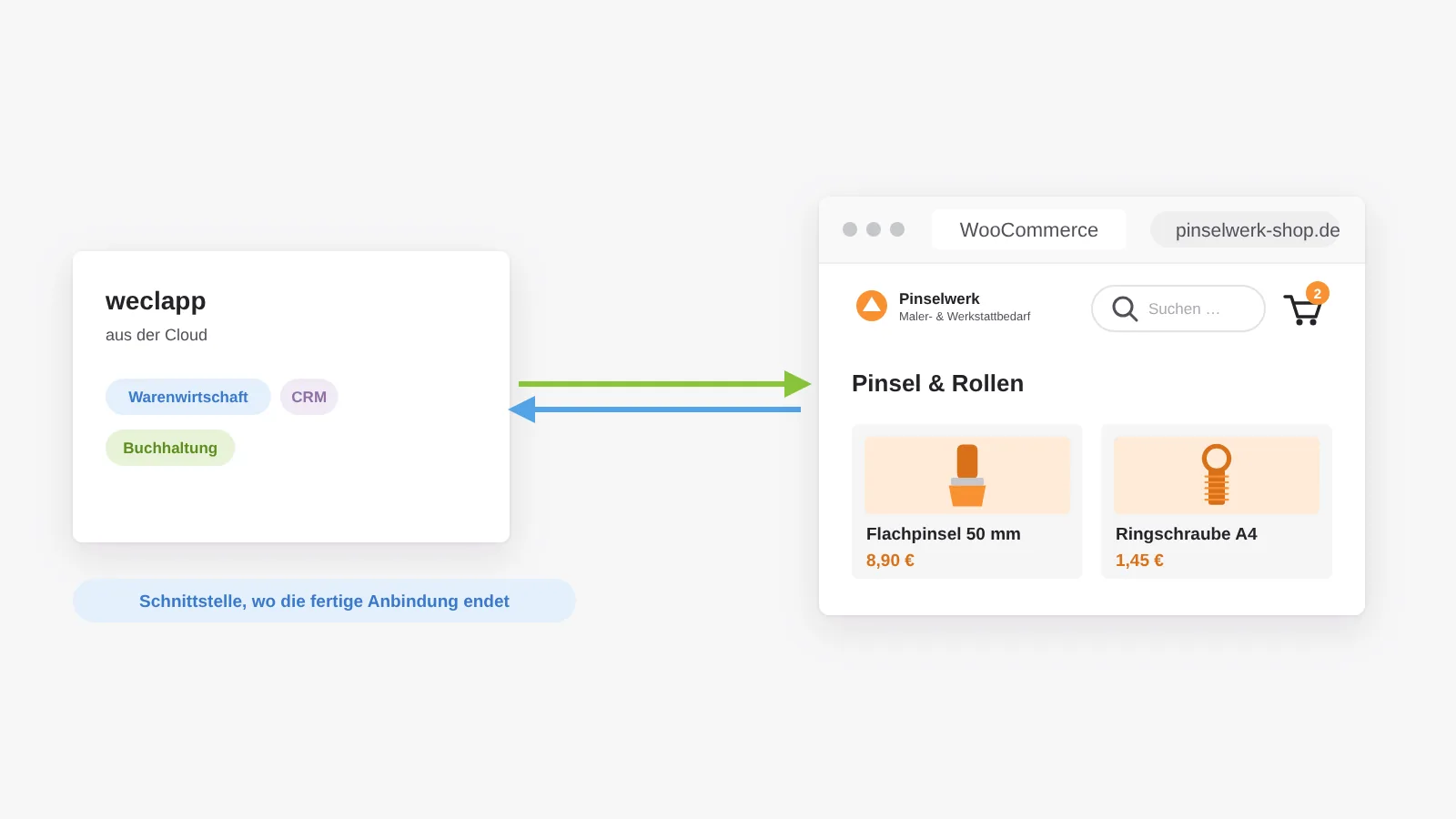The height and width of the screenshot is (819, 1456).
Task: Select the Buchhaltung tag
Action: pyautogui.click(x=170, y=448)
